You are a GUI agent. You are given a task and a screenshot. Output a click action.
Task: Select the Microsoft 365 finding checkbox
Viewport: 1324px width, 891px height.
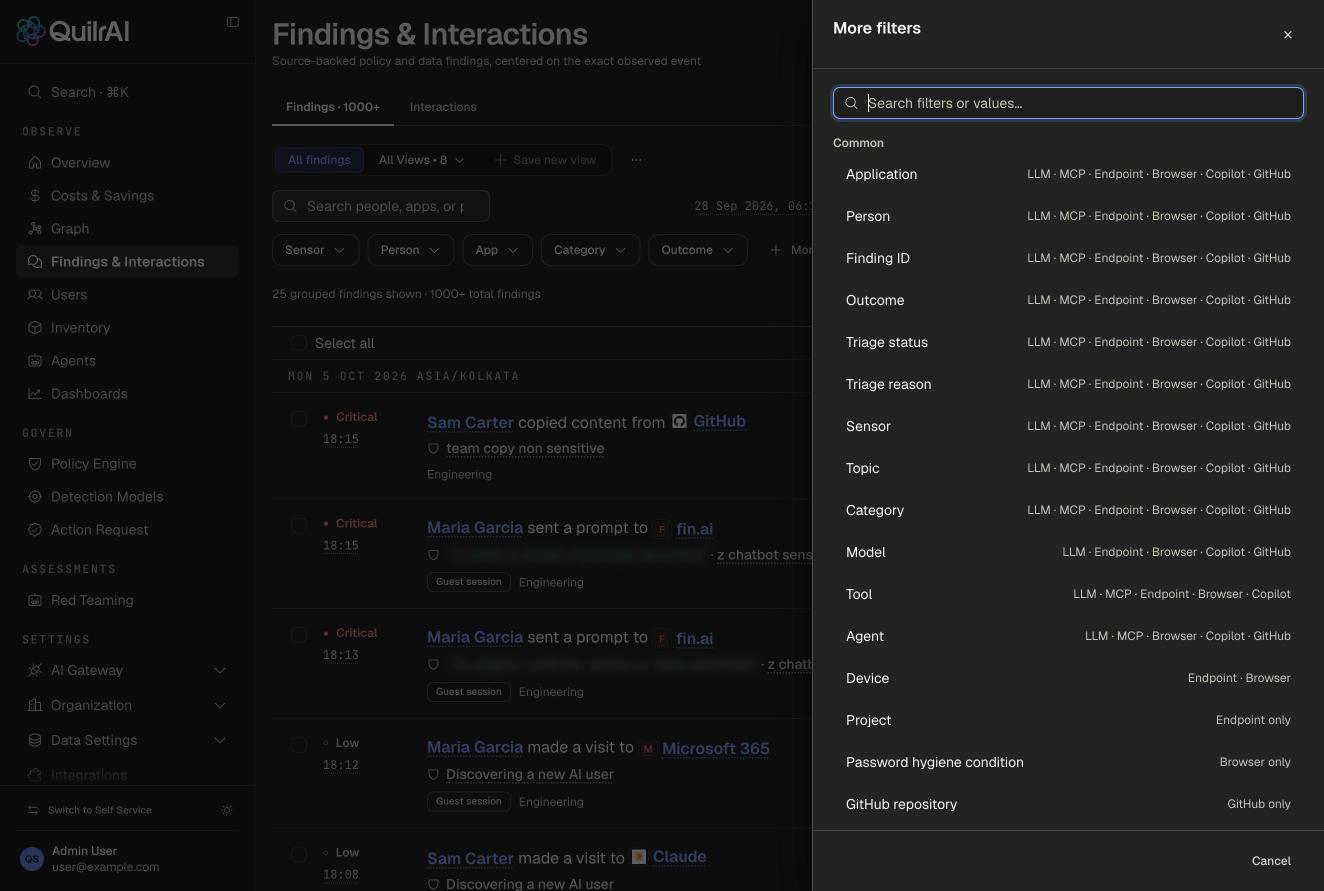299,745
